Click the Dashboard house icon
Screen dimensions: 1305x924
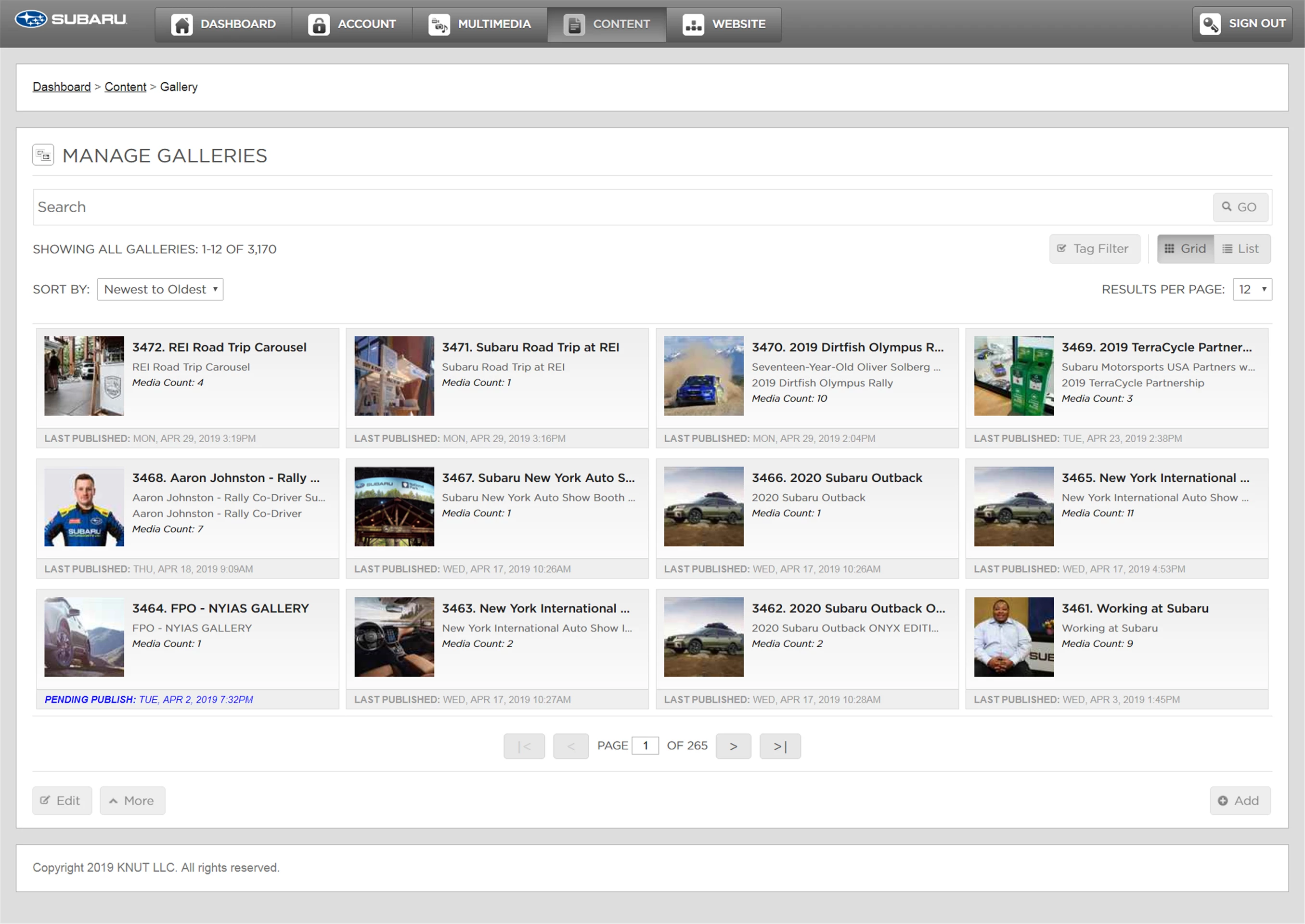click(x=182, y=25)
